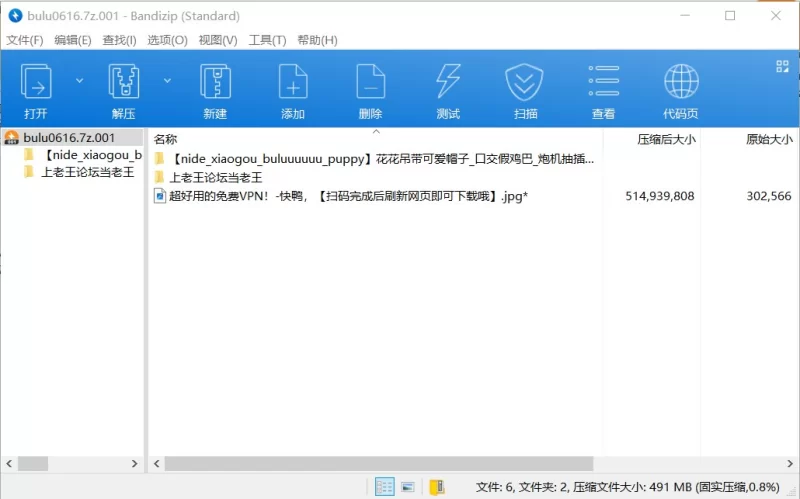The width and height of the screenshot is (800, 499).
Task: Click the archive folder icon in status bar
Action: [x=437, y=487]
